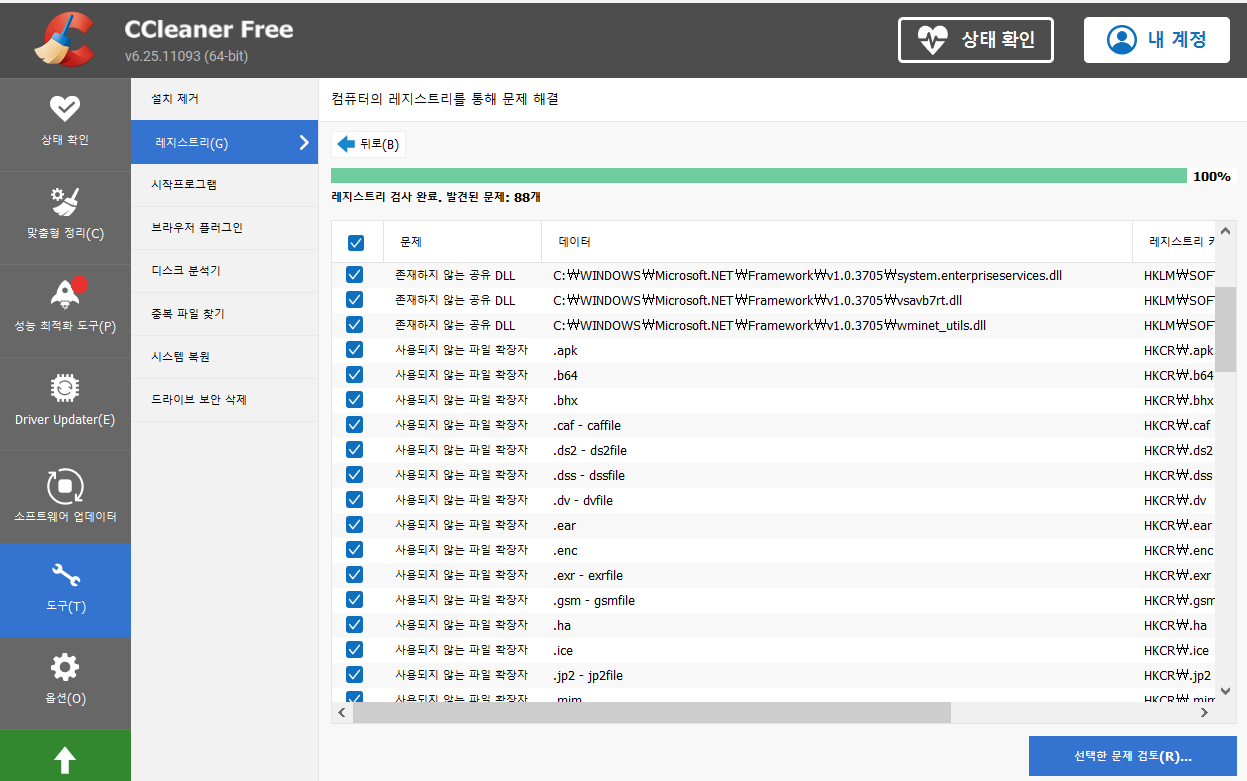Uncheck the .gsm - gsmfile row checkbox

pyautogui.click(x=354, y=600)
